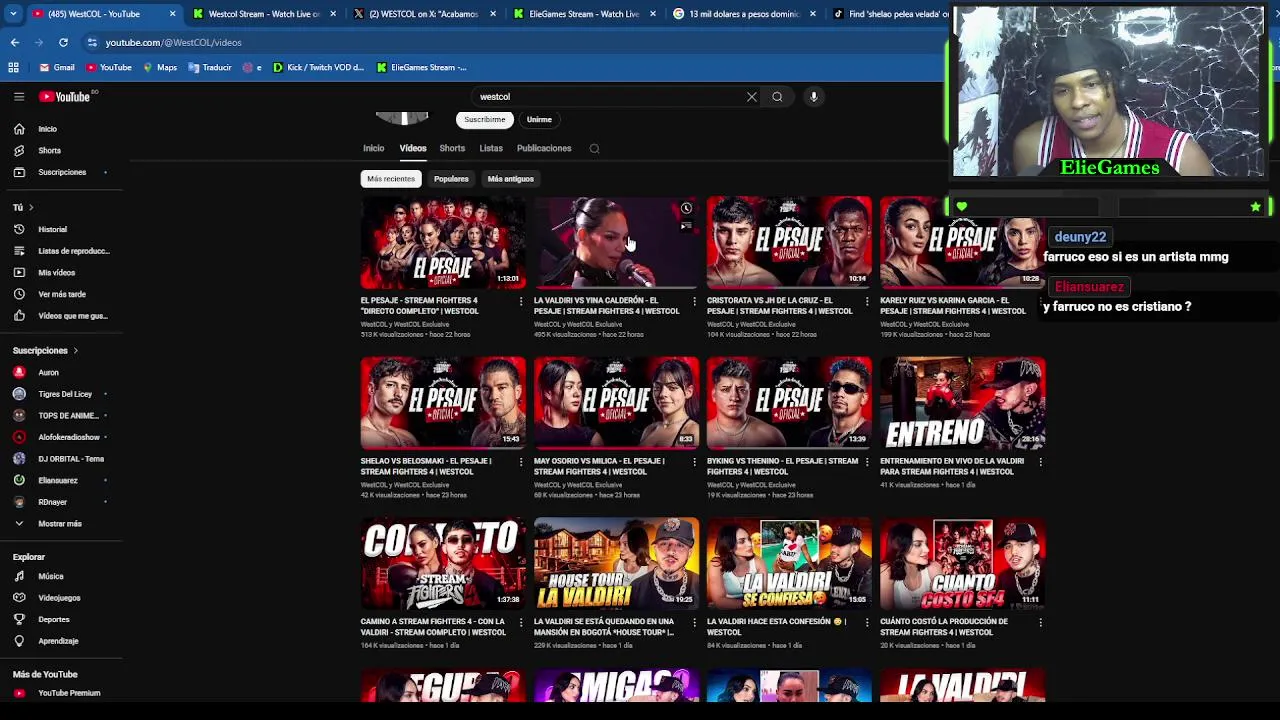The height and width of the screenshot is (720, 1280).
Task: Search within channel magnifier icon
Action: [x=594, y=148]
